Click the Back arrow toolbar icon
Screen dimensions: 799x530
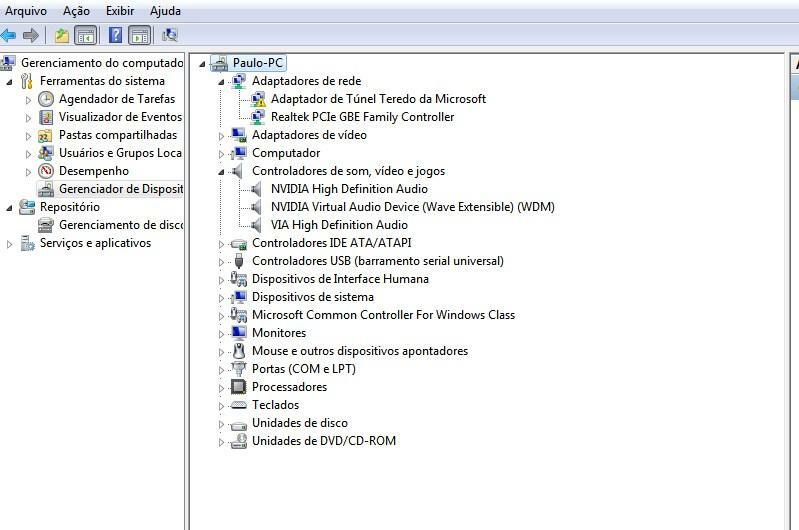point(8,35)
